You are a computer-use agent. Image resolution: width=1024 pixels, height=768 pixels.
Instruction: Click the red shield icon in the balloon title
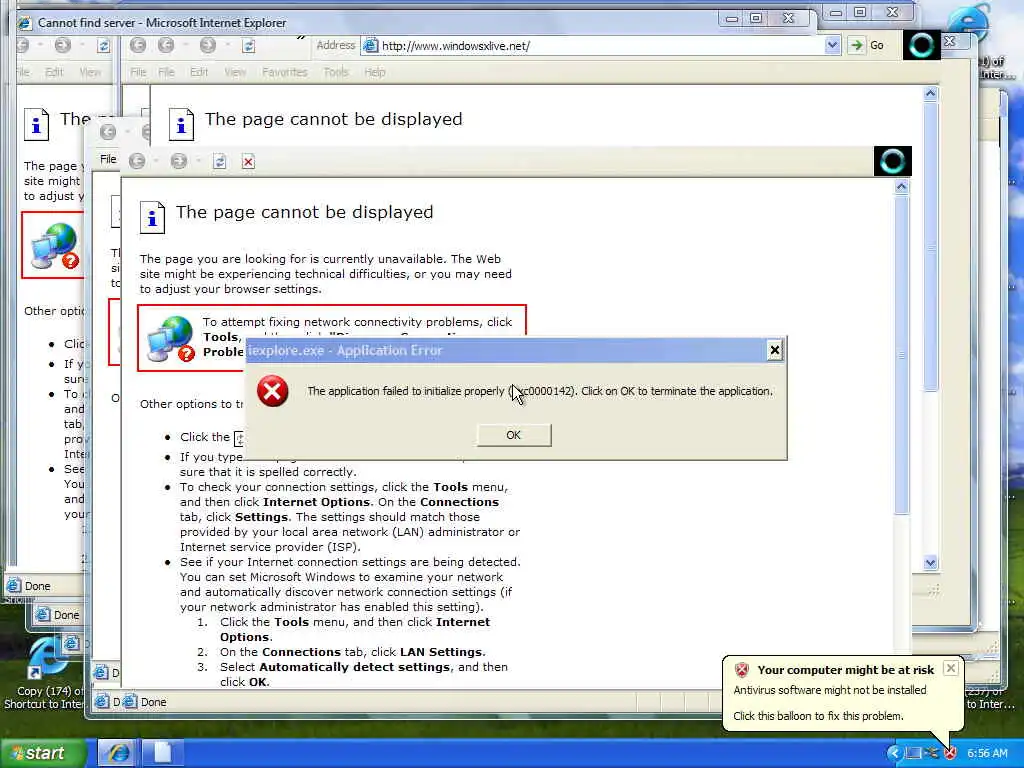[742, 669]
